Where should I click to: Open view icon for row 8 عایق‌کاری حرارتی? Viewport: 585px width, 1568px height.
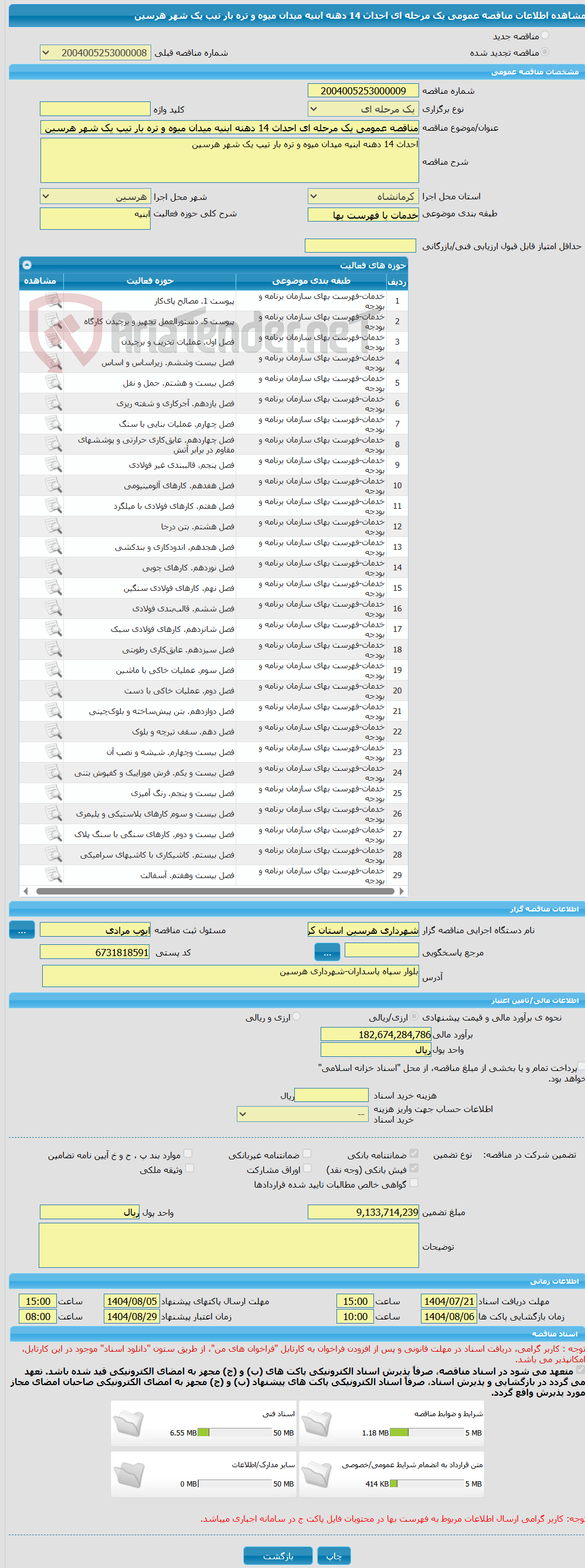(x=53, y=444)
